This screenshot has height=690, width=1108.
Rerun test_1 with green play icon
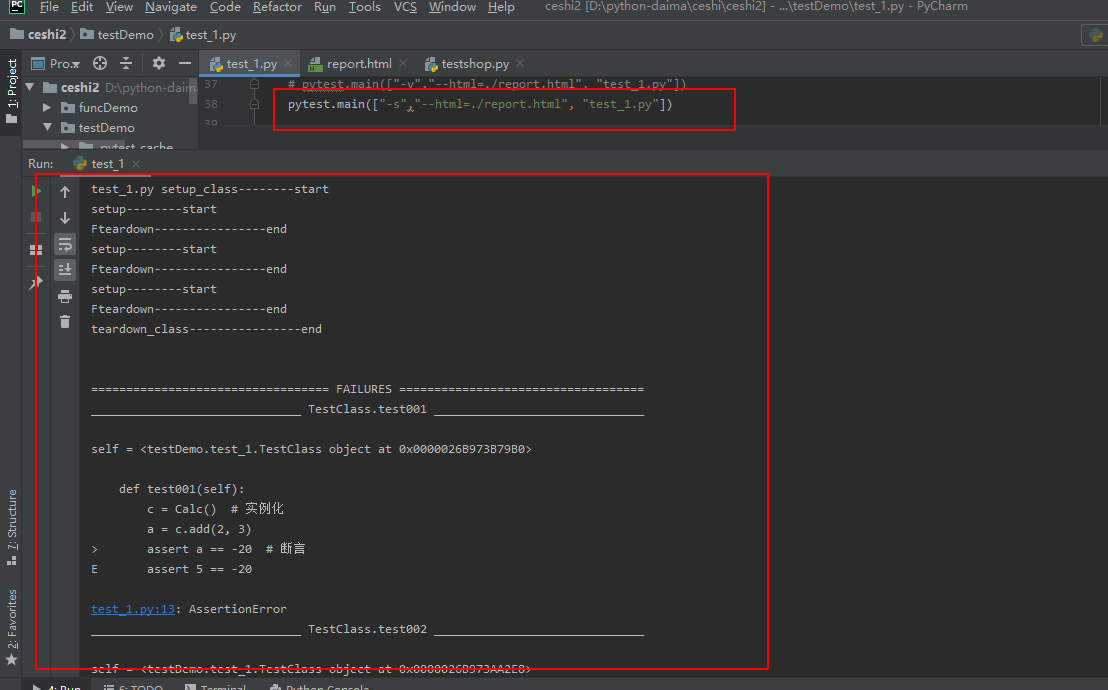point(36,191)
